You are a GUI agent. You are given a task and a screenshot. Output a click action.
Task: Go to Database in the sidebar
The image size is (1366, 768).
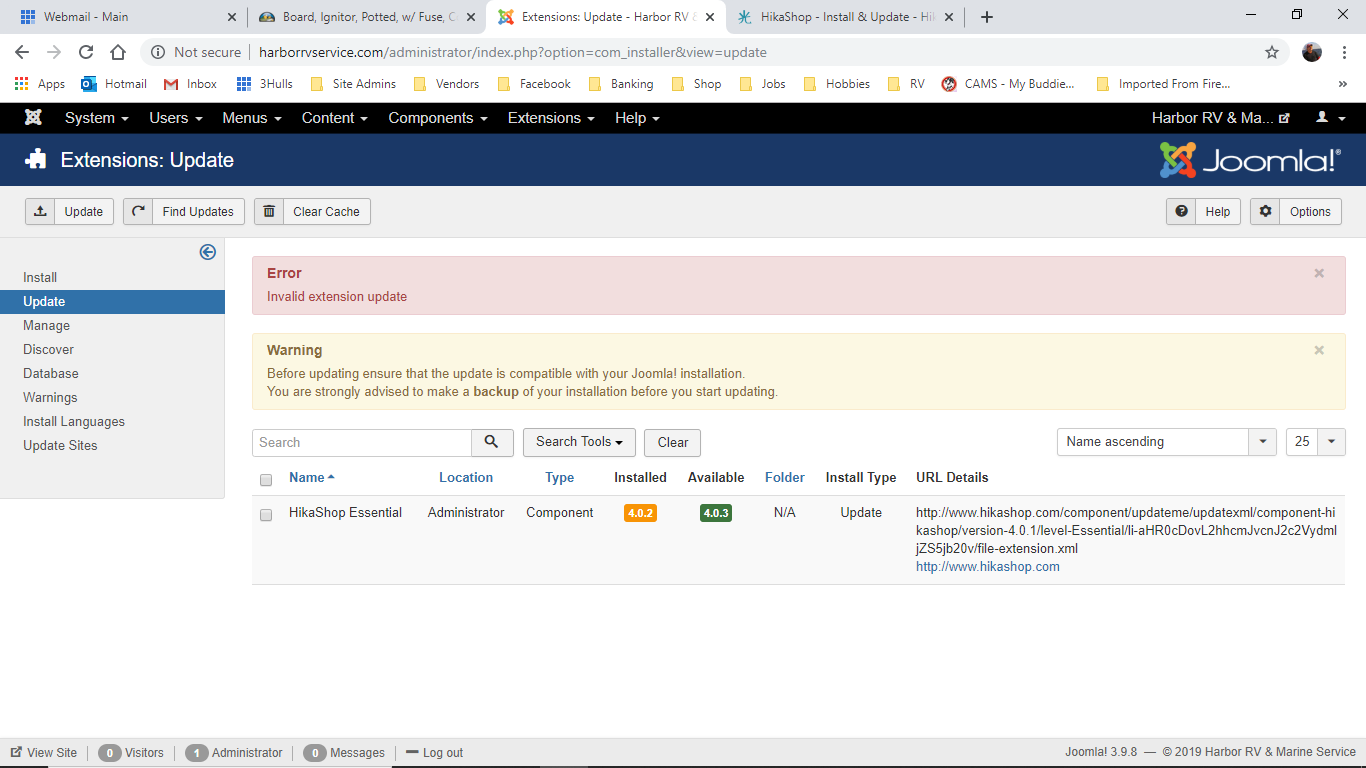point(51,373)
